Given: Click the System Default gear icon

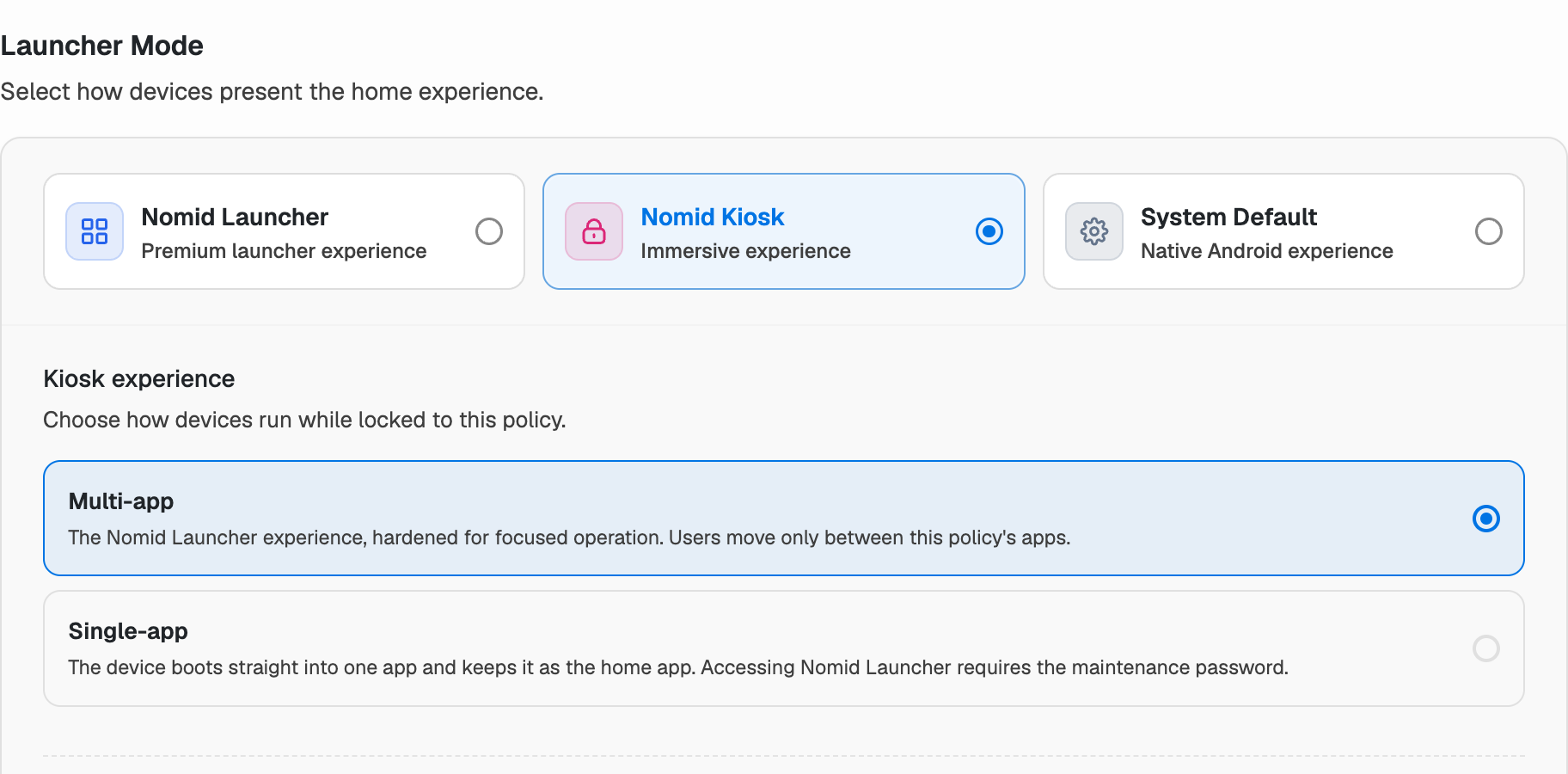Looking at the screenshot, I should pyautogui.click(x=1094, y=231).
